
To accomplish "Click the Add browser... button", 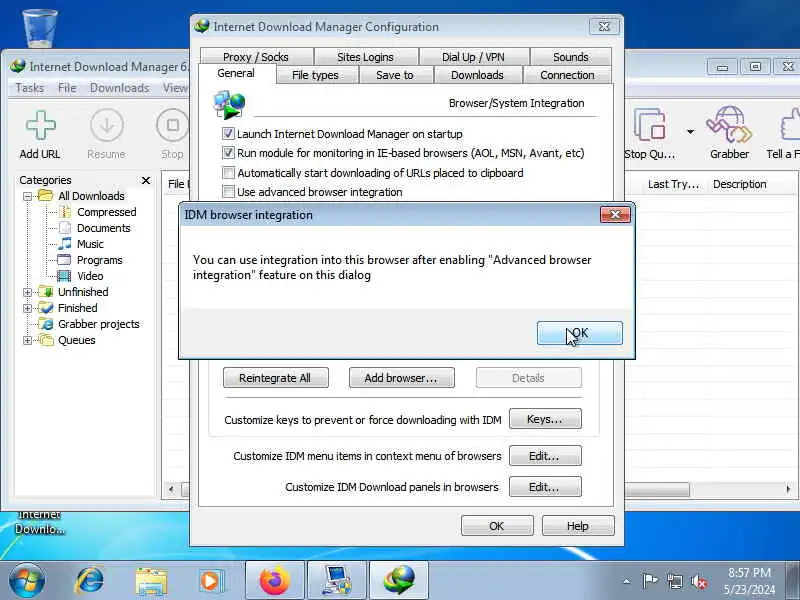I will (402, 378).
